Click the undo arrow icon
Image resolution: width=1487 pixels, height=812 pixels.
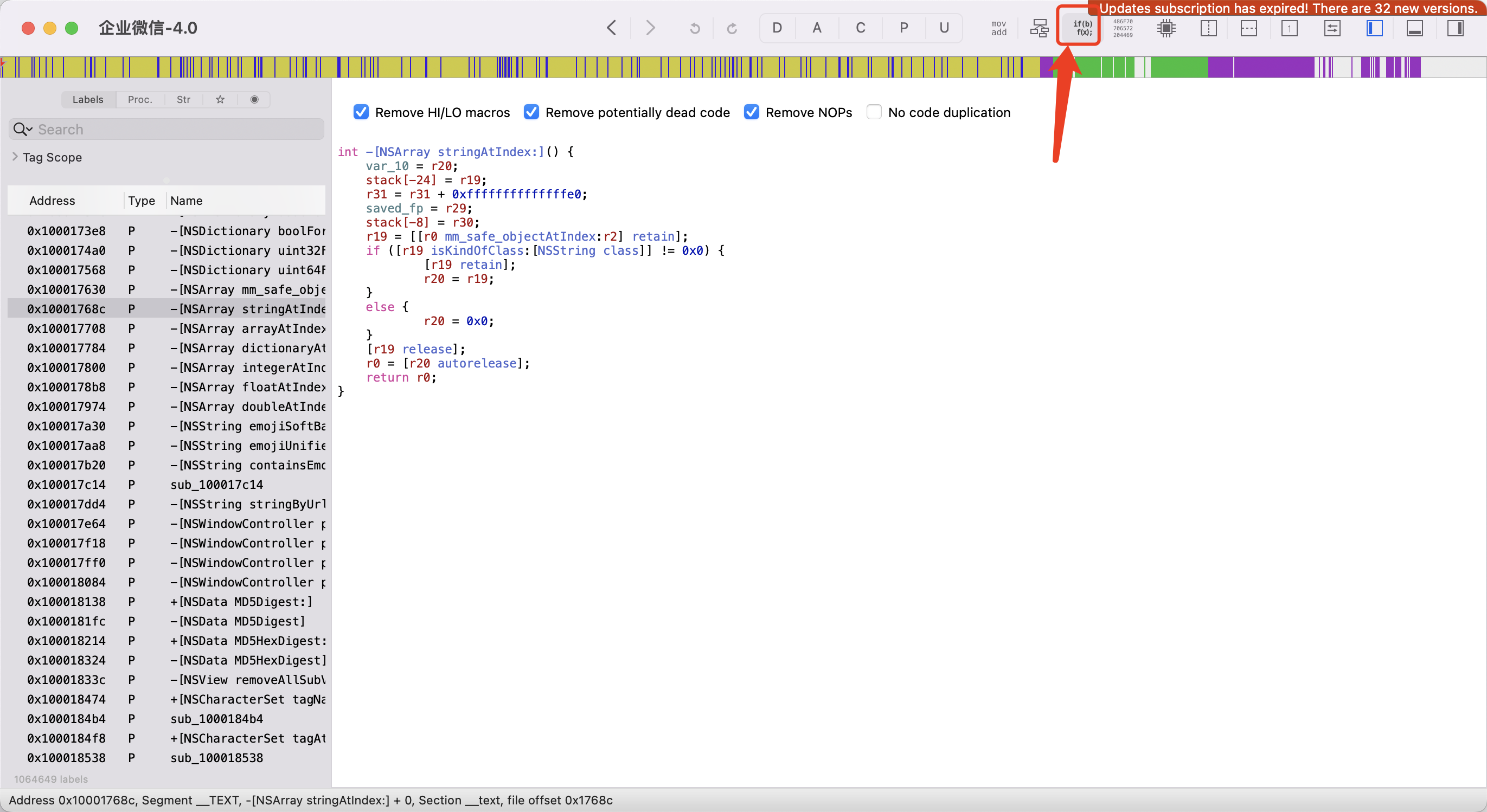click(695, 28)
